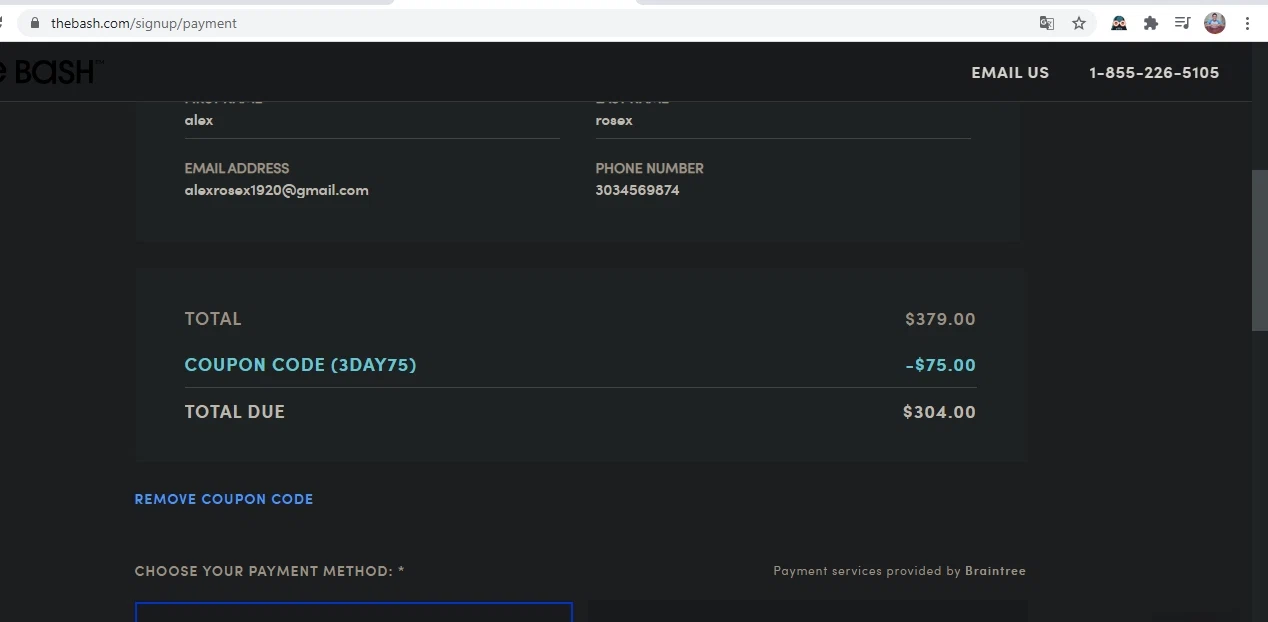Click the discount amount -$75.00
Image resolution: width=1268 pixels, height=622 pixels.
[940, 365]
